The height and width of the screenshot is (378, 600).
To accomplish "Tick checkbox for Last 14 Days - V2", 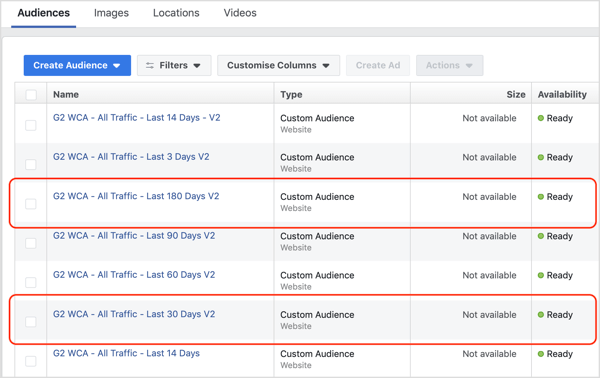I will coord(31,125).
